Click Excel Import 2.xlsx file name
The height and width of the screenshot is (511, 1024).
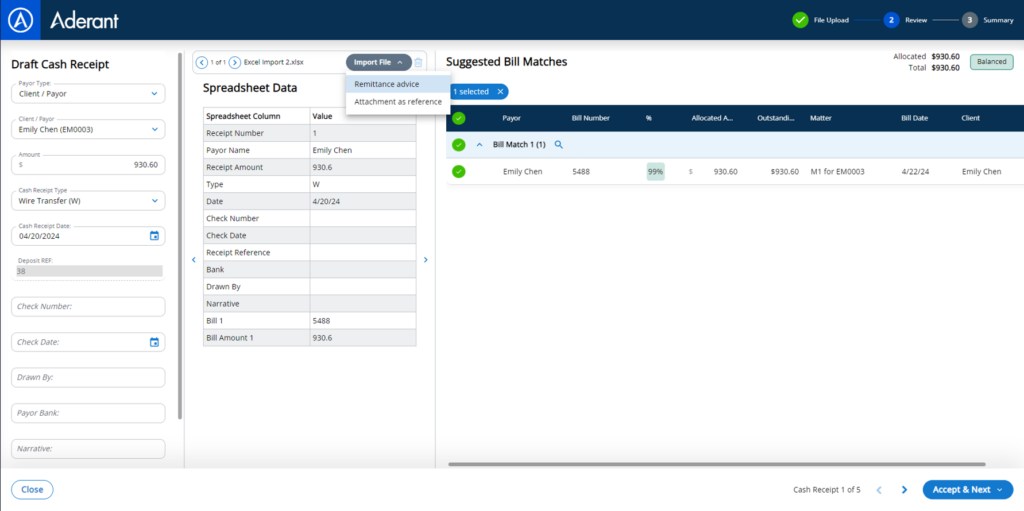[274, 62]
